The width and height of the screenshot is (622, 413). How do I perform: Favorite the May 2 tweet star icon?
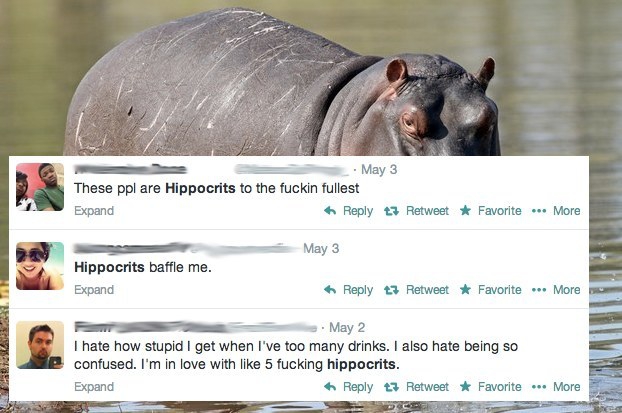(x=465, y=386)
